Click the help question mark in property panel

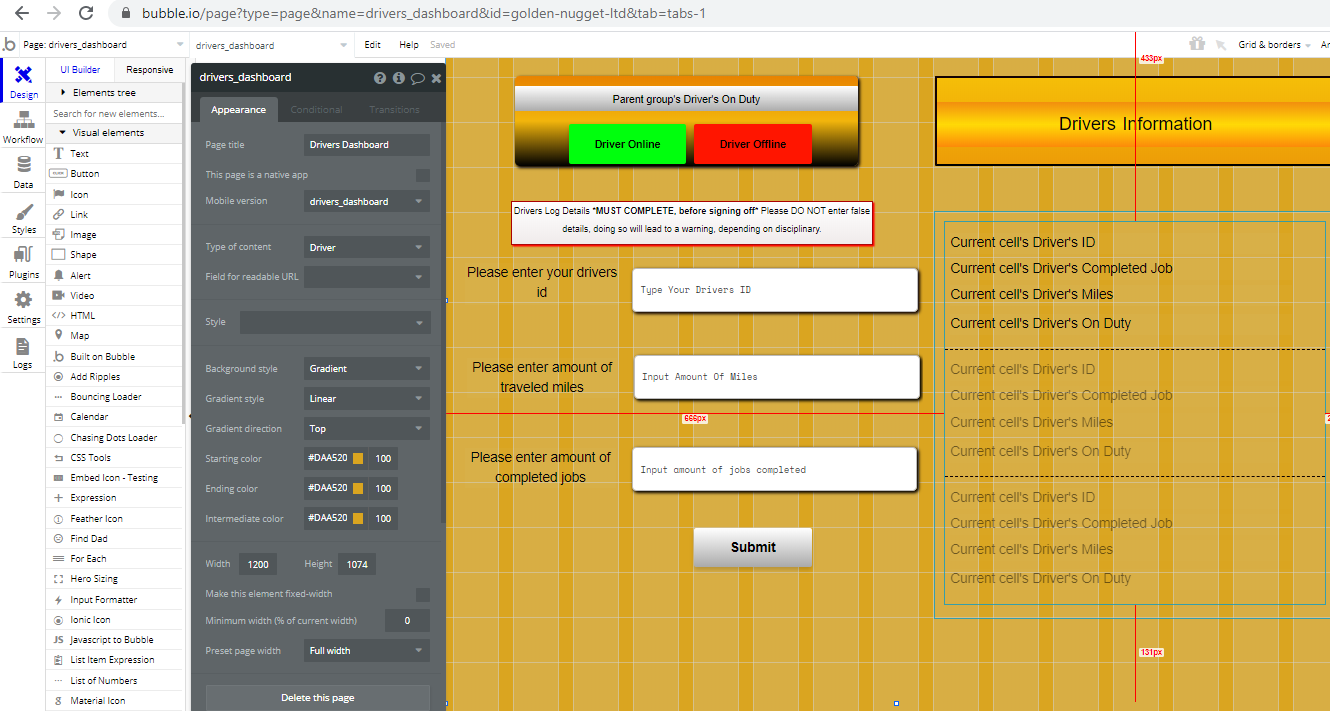(380, 78)
